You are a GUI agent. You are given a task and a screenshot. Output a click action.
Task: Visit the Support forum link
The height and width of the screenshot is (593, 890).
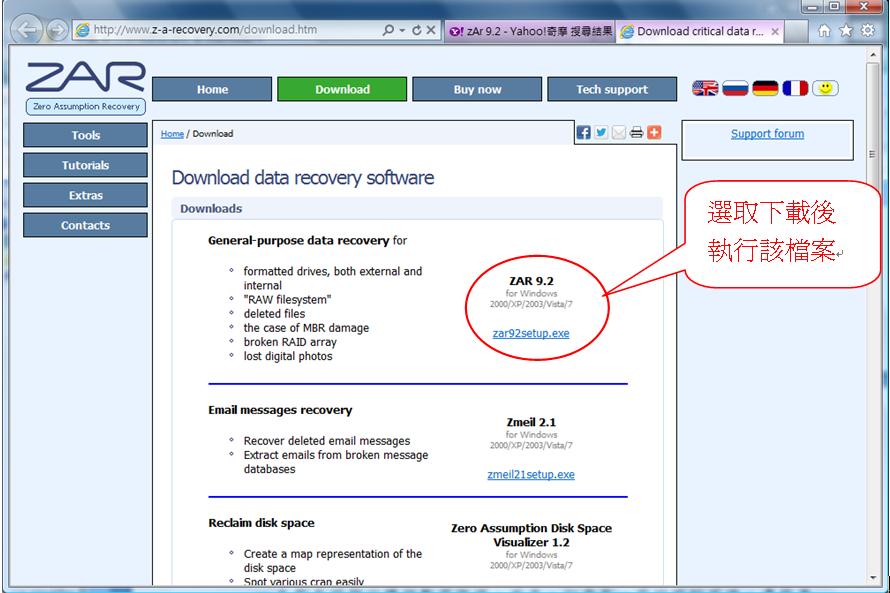coord(767,134)
